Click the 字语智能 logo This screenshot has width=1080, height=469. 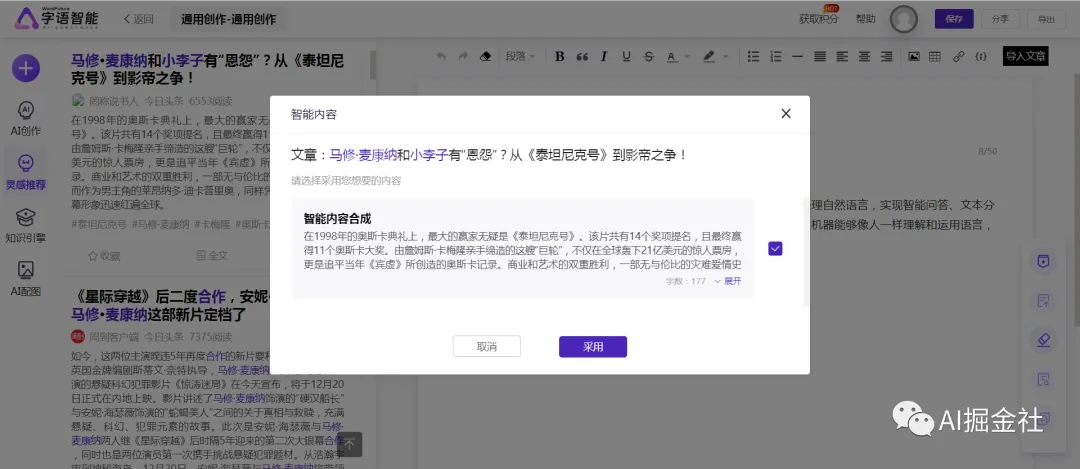[57, 19]
